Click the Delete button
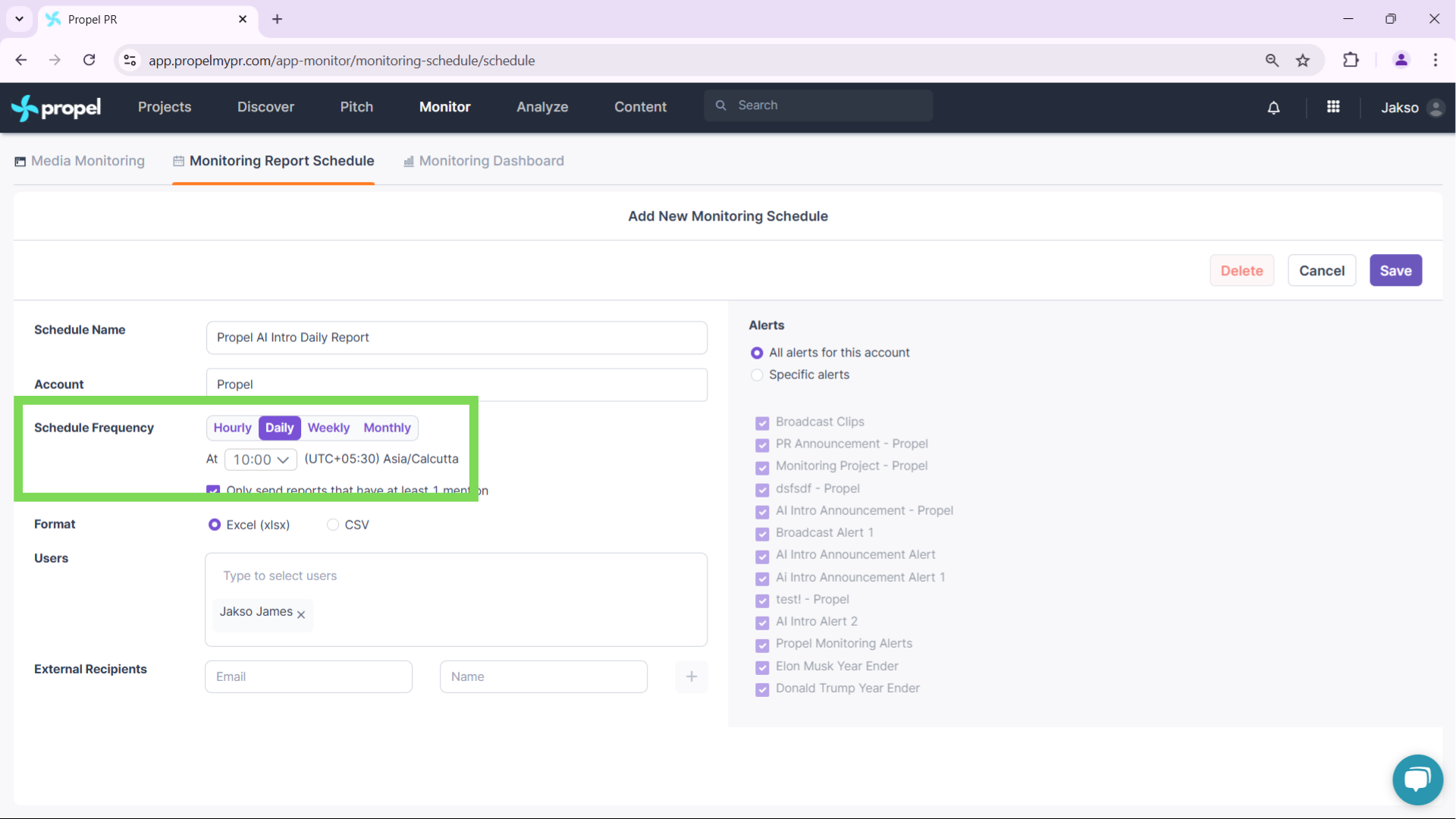 (x=1242, y=271)
